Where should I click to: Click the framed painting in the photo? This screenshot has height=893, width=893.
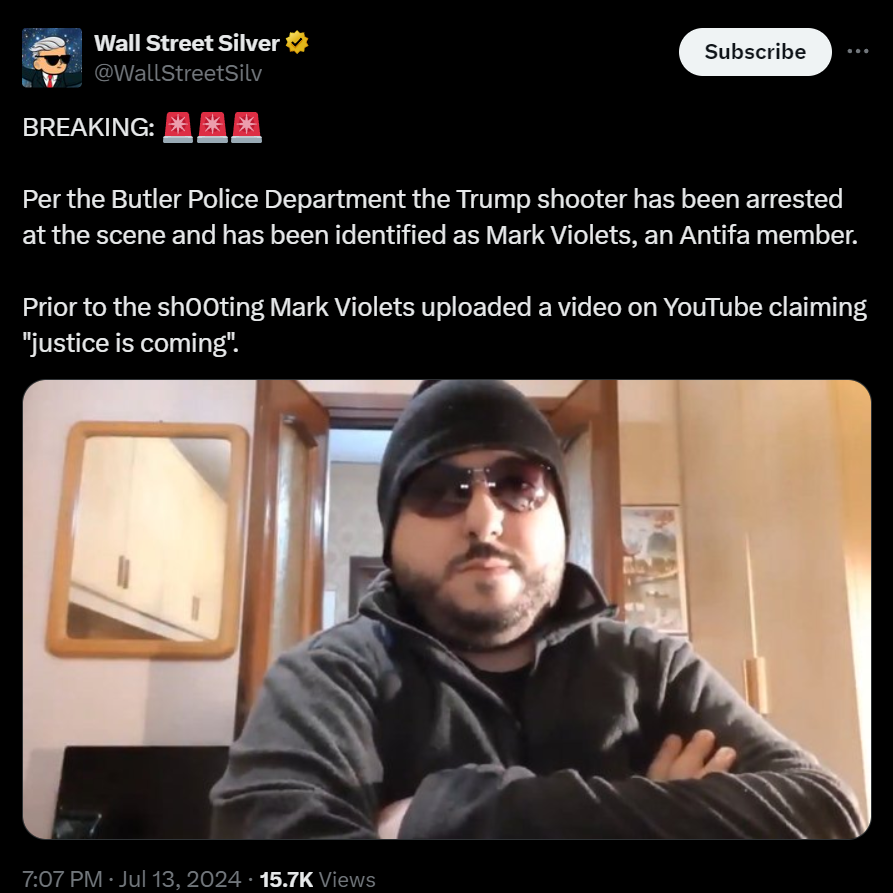651,568
